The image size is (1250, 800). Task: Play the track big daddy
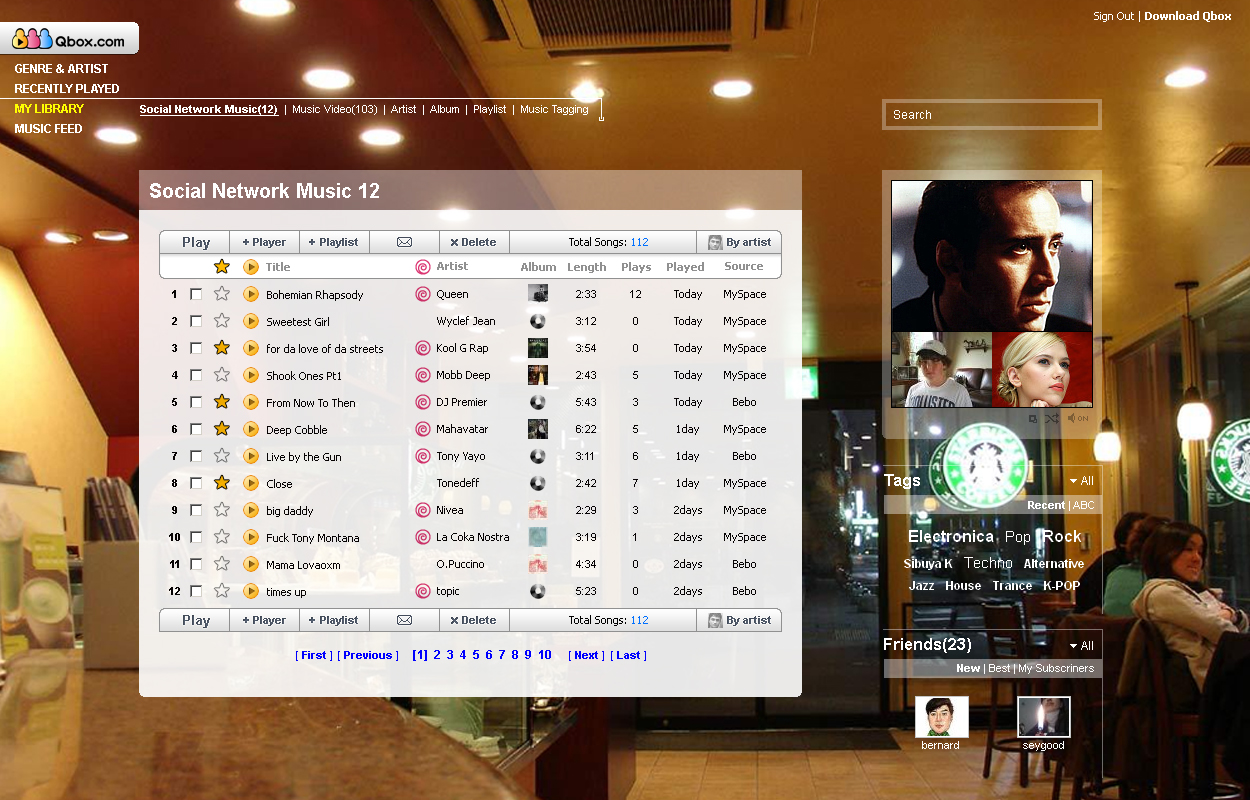(251, 510)
